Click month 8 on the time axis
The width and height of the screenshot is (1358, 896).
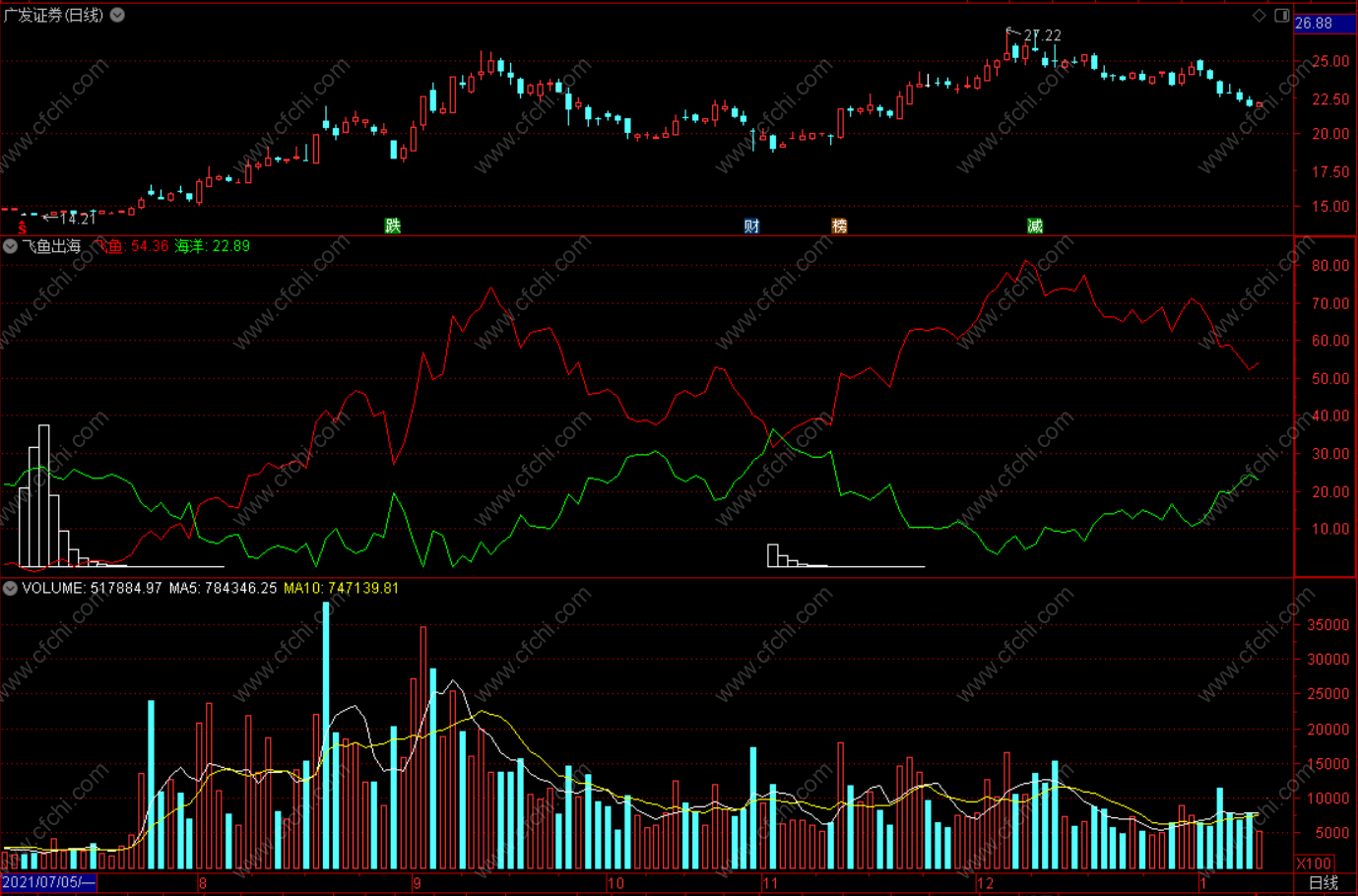(x=203, y=883)
